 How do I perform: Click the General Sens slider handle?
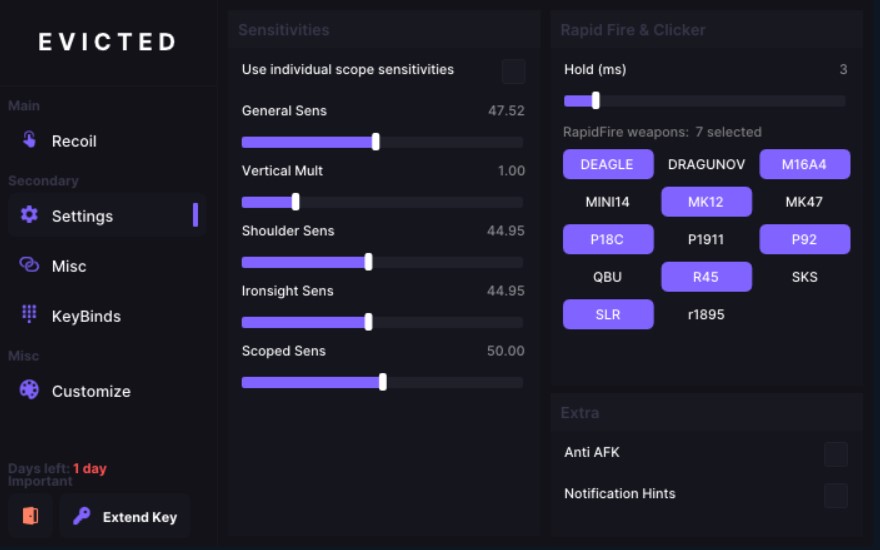click(376, 142)
